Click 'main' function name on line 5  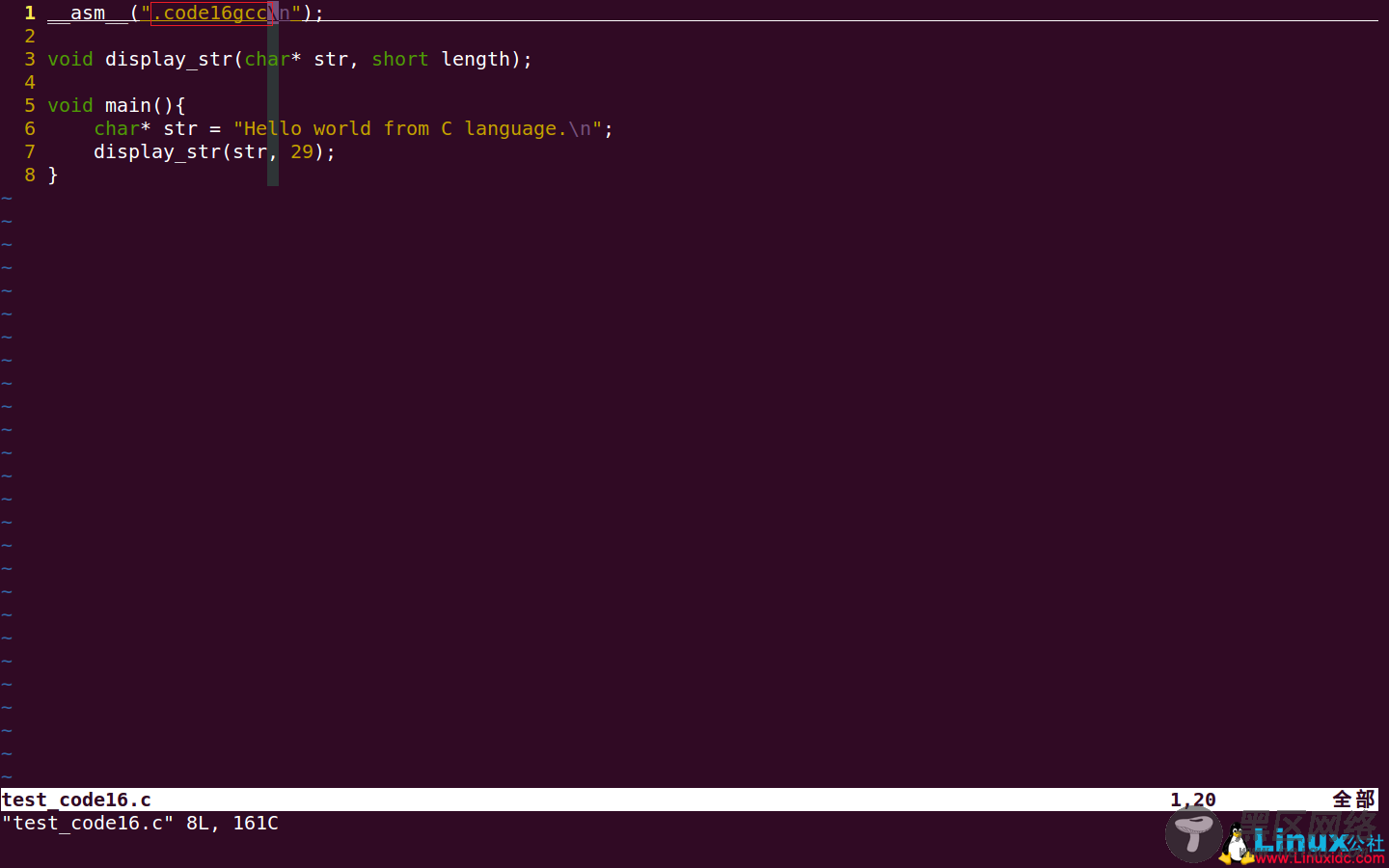[x=128, y=106]
